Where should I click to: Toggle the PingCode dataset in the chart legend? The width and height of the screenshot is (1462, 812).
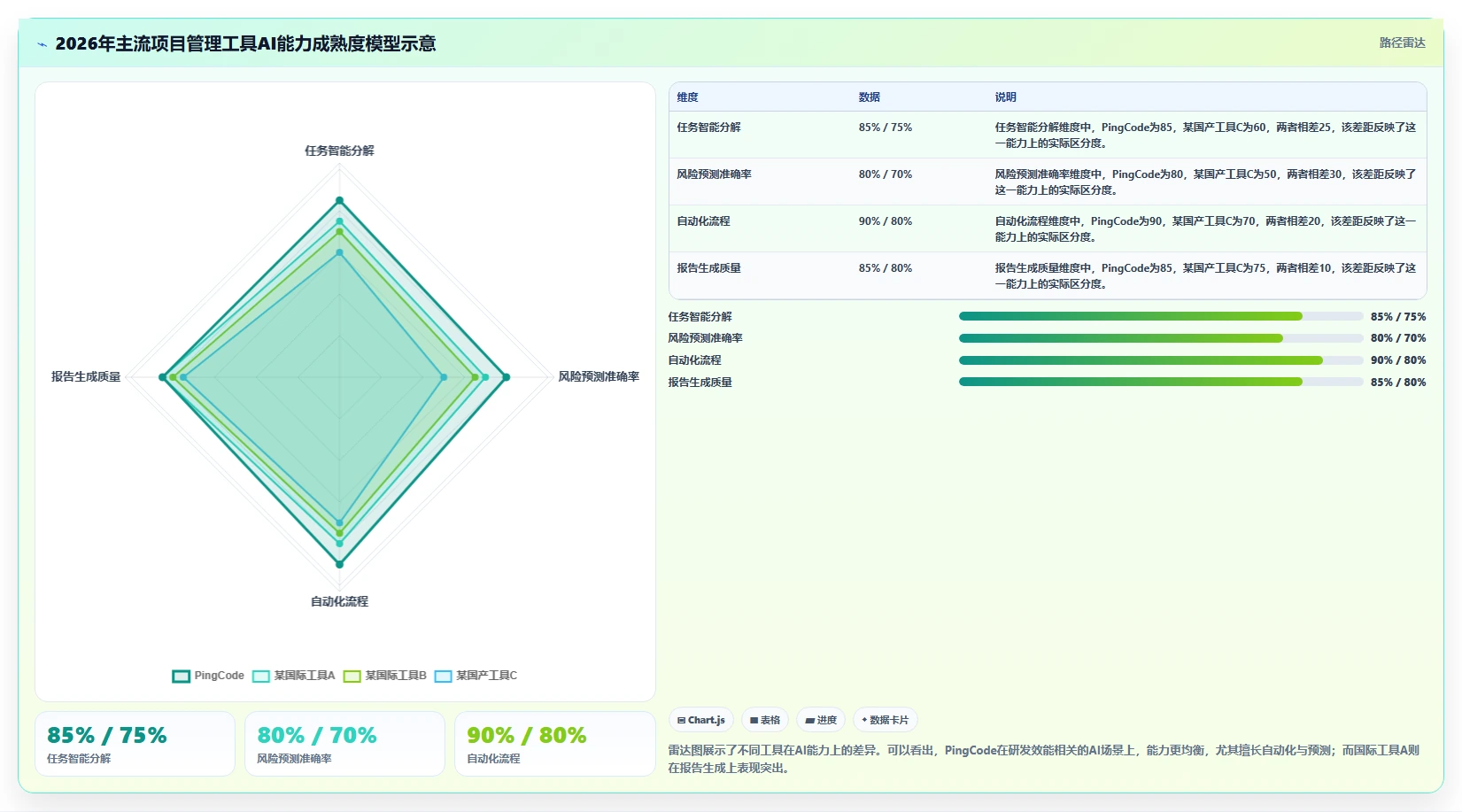tap(208, 676)
